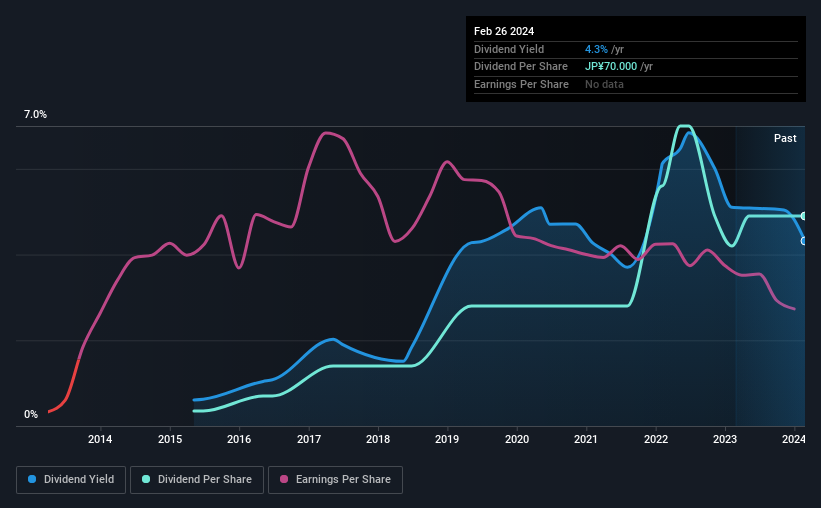Click the 7.0% y-axis label
The image size is (821, 508).
click(x=35, y=114)
